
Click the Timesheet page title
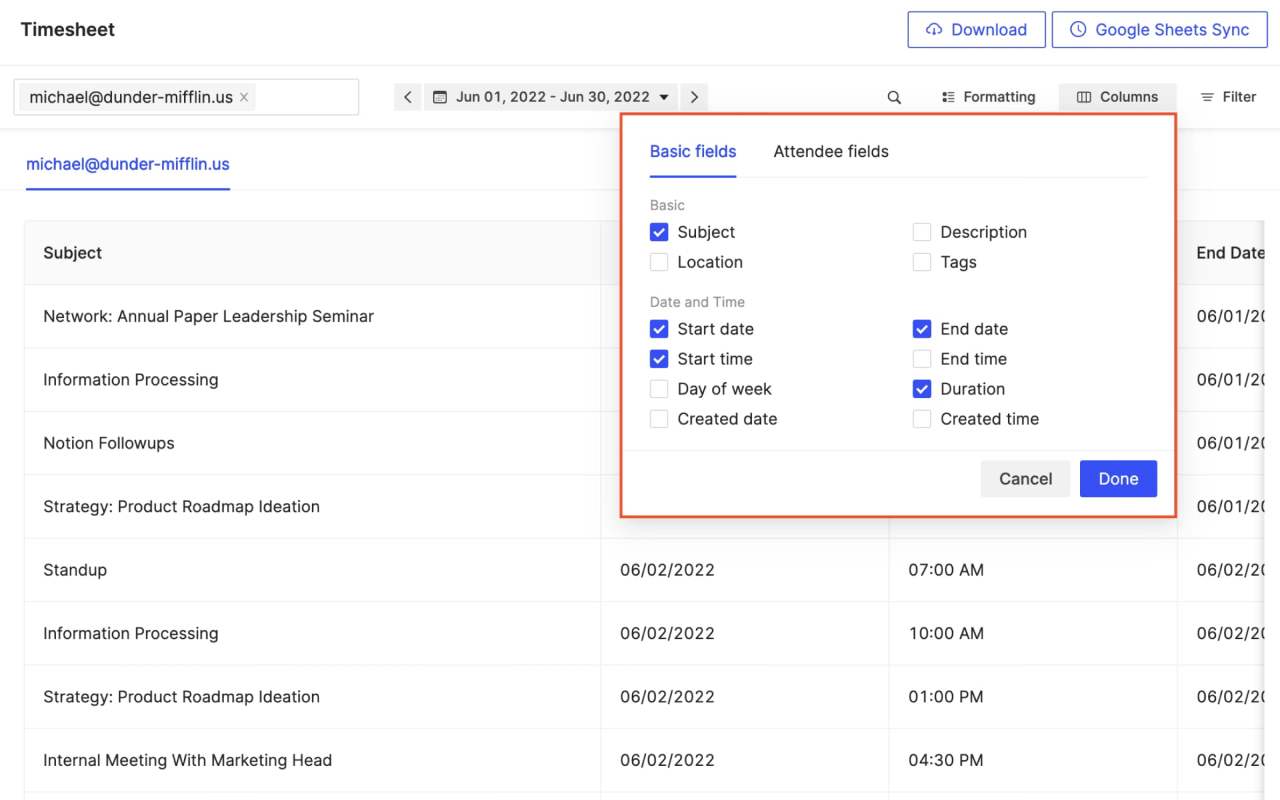pos(68,29)
